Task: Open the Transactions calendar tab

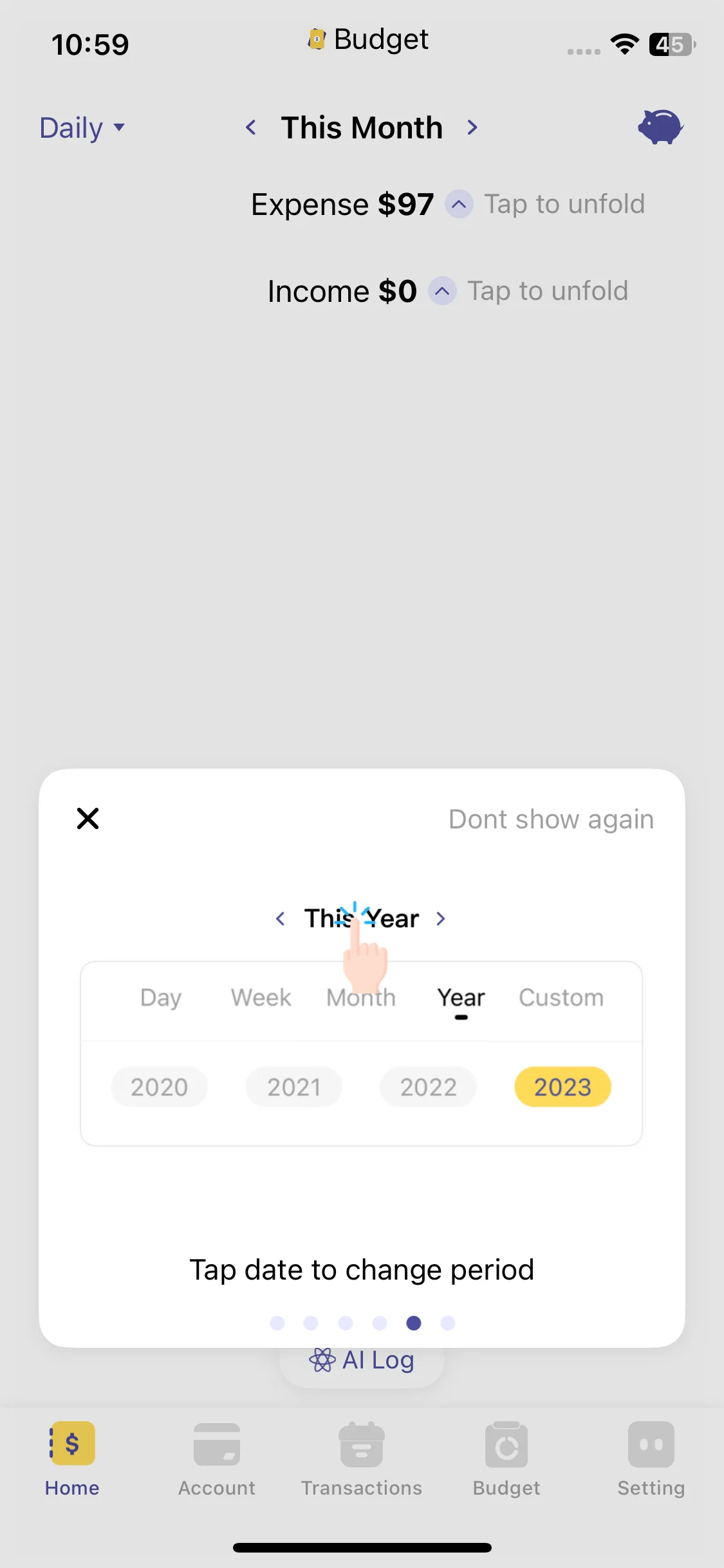Action: (x=362, y=1444)
